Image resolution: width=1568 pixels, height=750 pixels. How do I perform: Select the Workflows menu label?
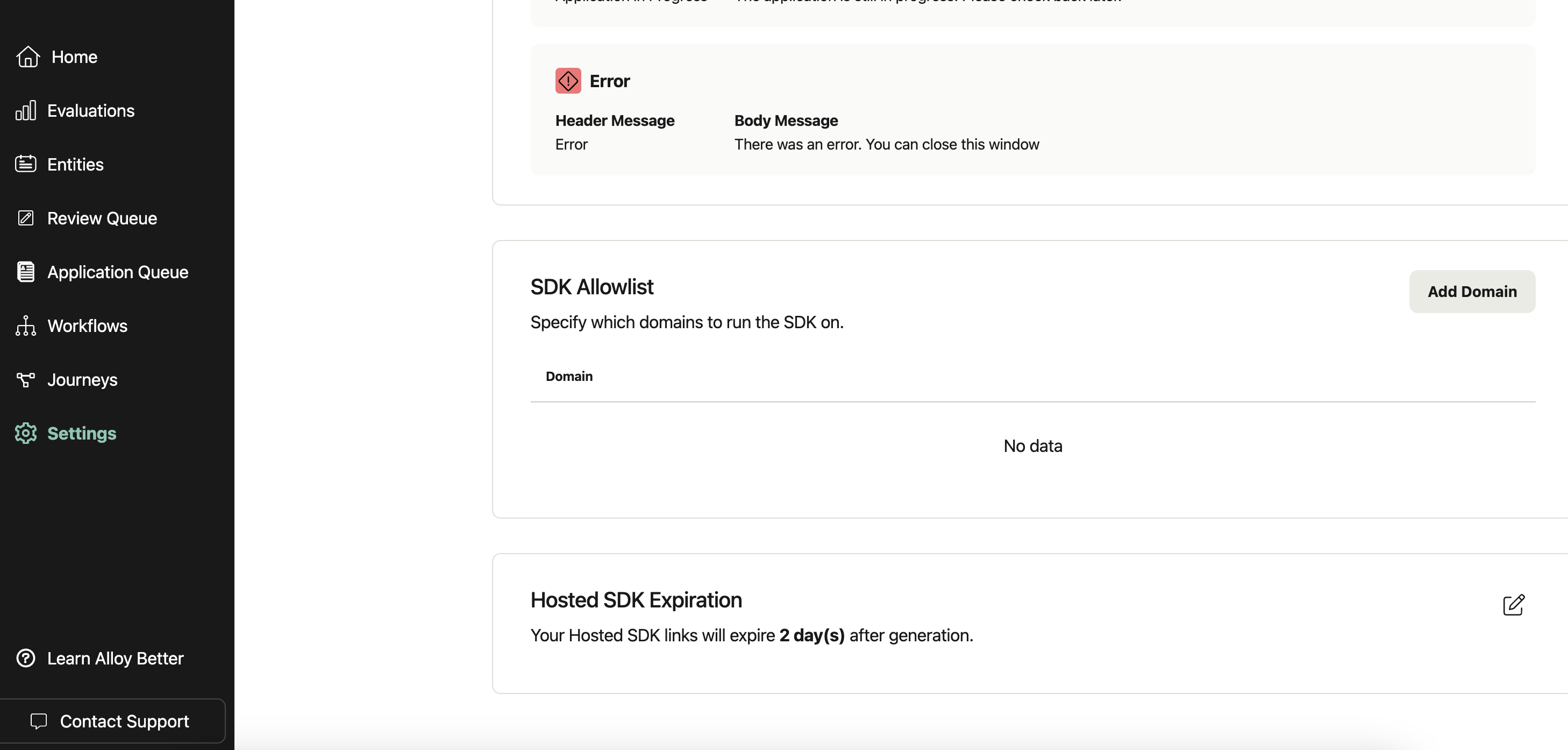[87, 326]
